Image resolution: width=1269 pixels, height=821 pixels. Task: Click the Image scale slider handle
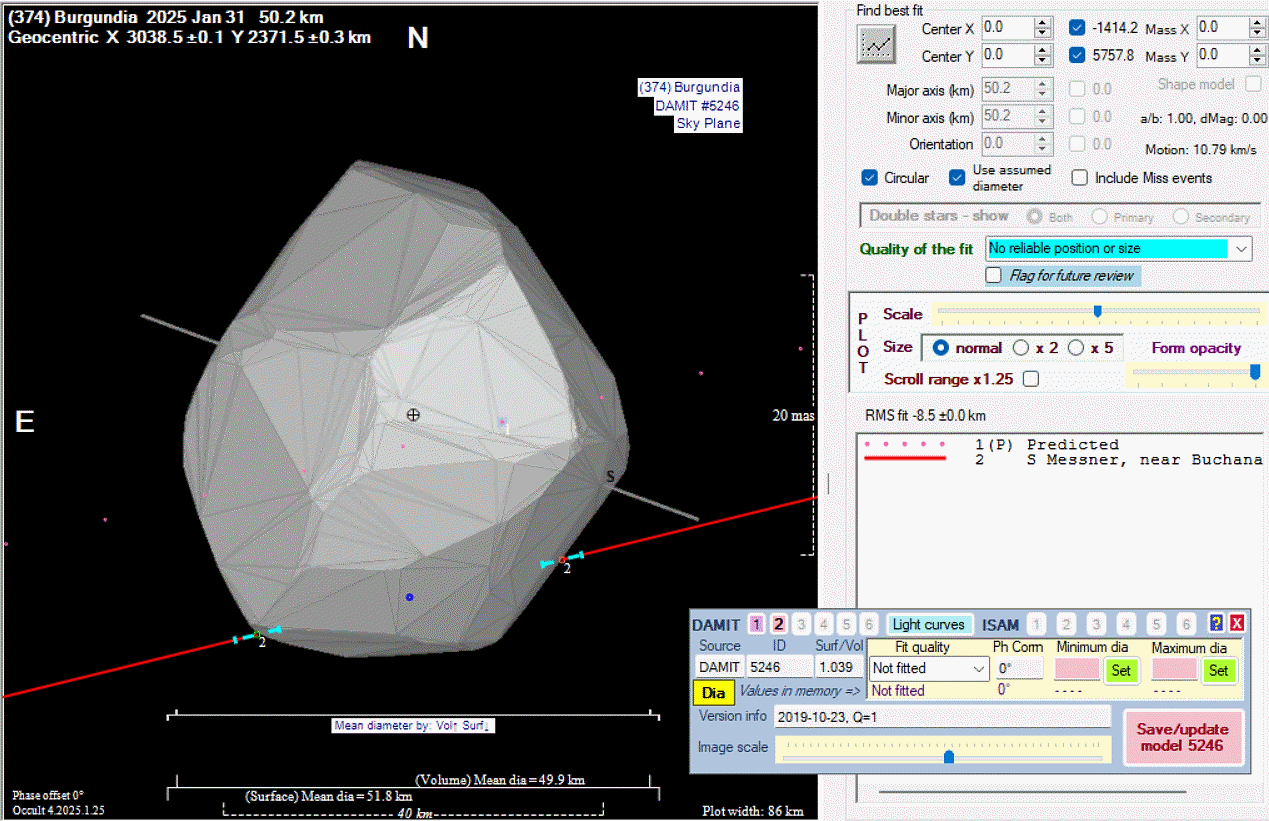click(x=949, y=757)
